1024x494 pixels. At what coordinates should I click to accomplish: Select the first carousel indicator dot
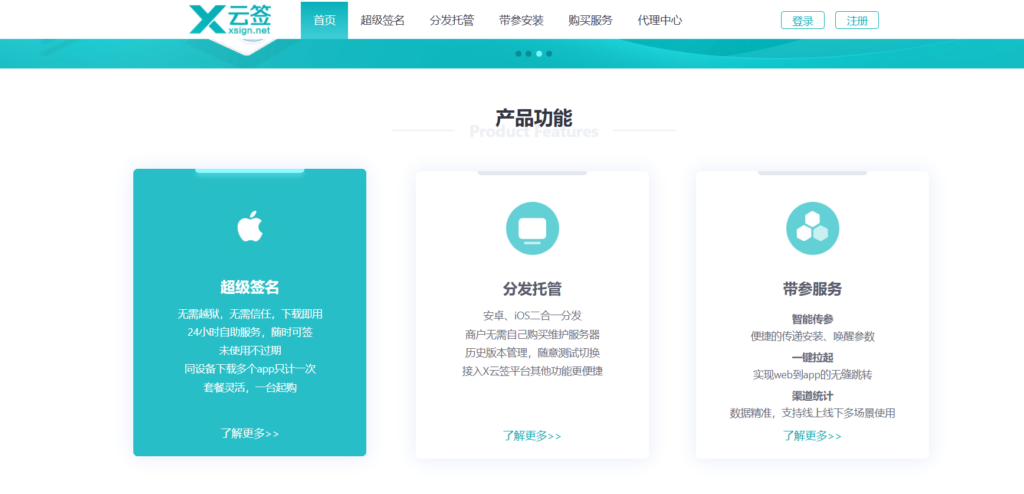[518, 53]
